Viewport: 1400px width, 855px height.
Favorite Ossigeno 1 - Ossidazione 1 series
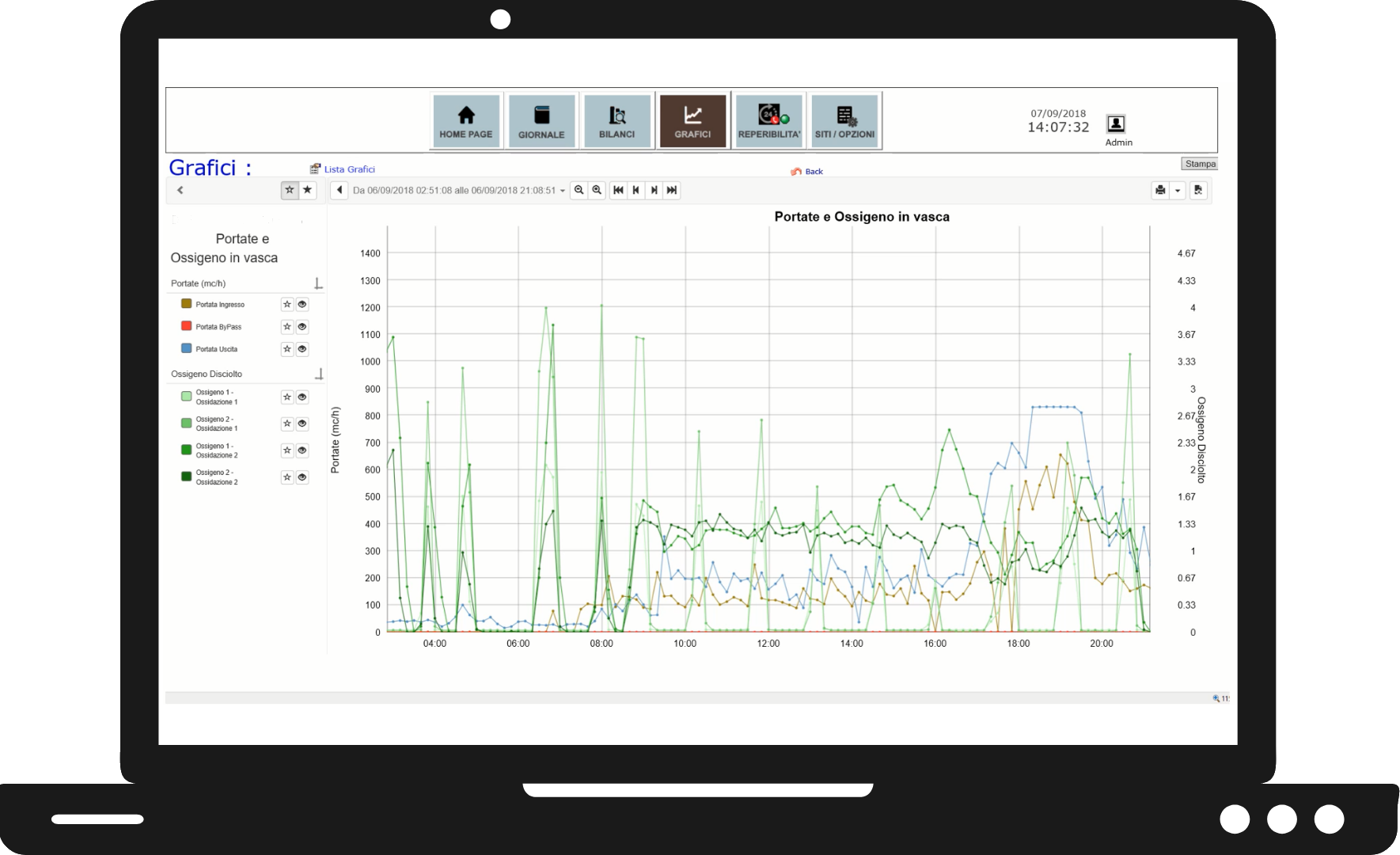(x=287, y=397)
